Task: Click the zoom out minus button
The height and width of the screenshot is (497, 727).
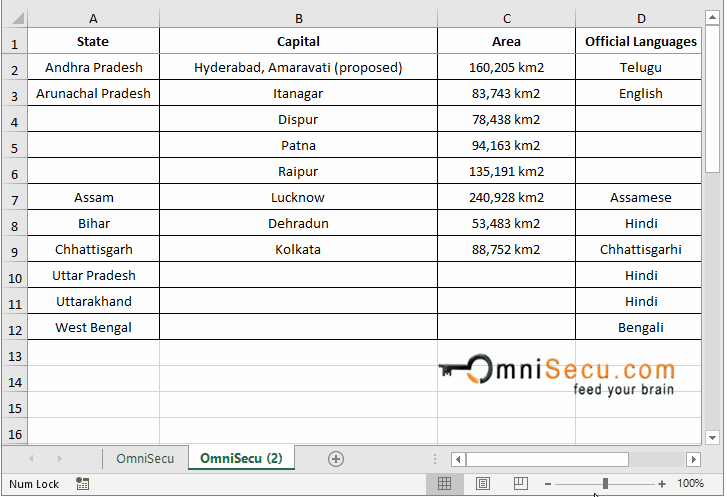Action: (547, 484)
